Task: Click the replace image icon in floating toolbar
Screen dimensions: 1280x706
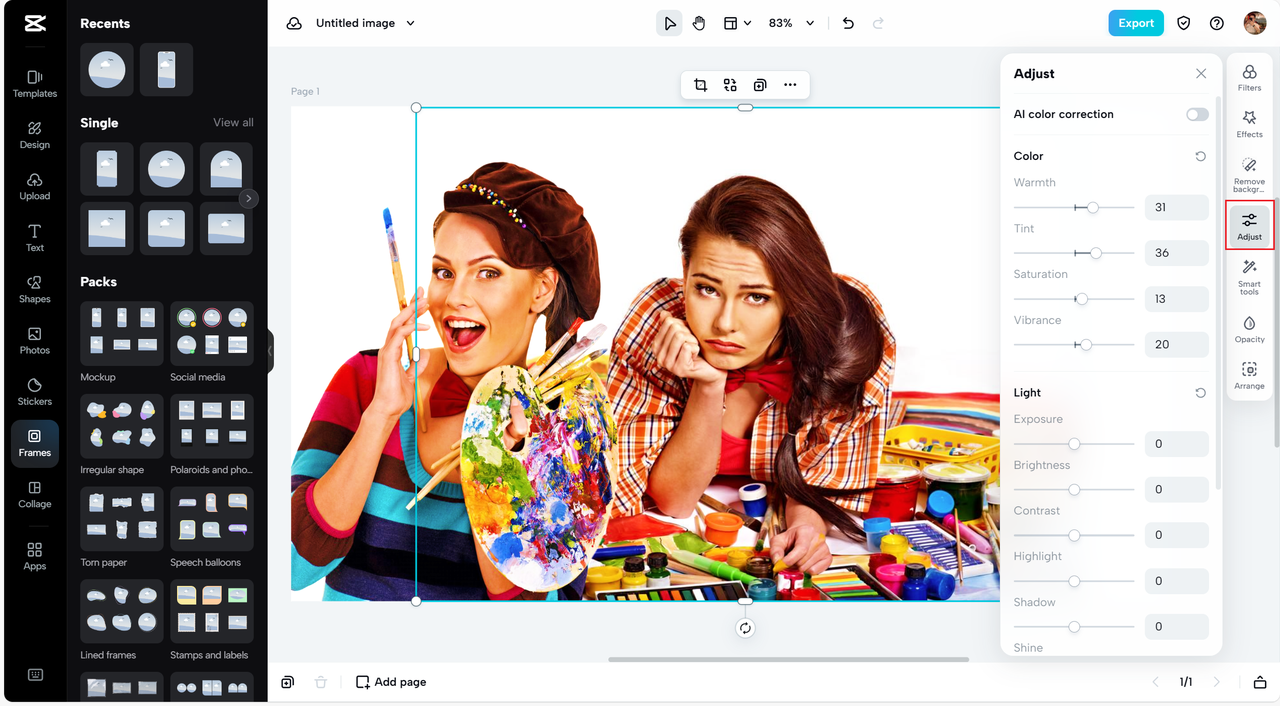Action: click(730, 85)
